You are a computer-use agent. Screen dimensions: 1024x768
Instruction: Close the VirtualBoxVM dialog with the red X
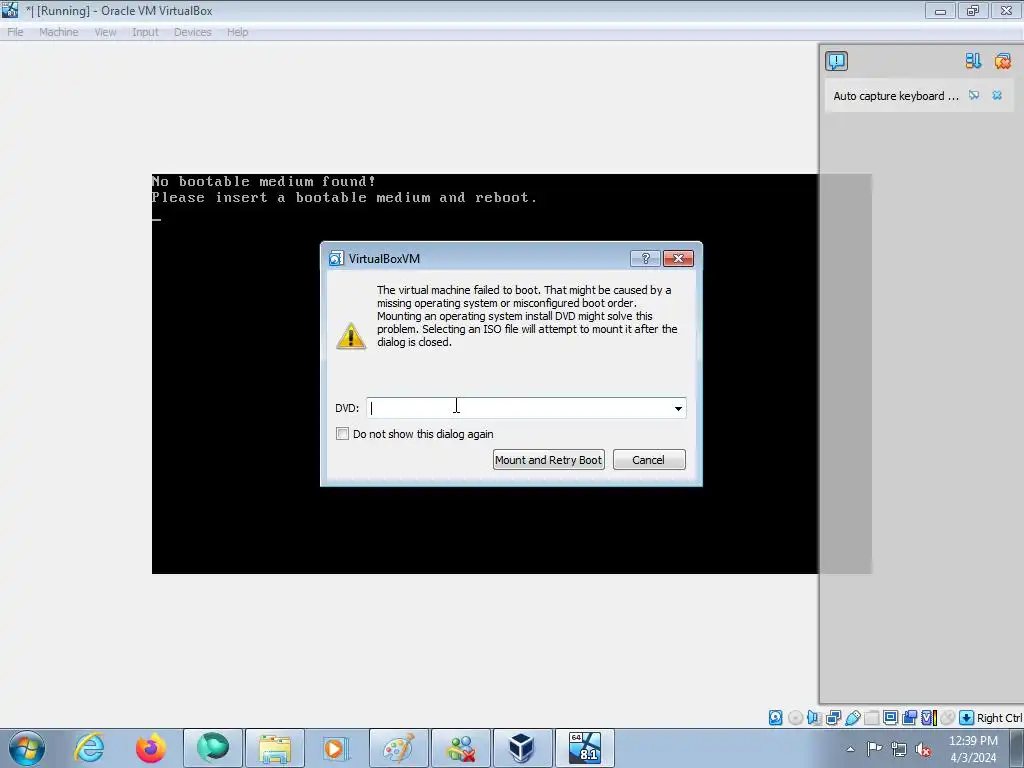coord(679,259)
